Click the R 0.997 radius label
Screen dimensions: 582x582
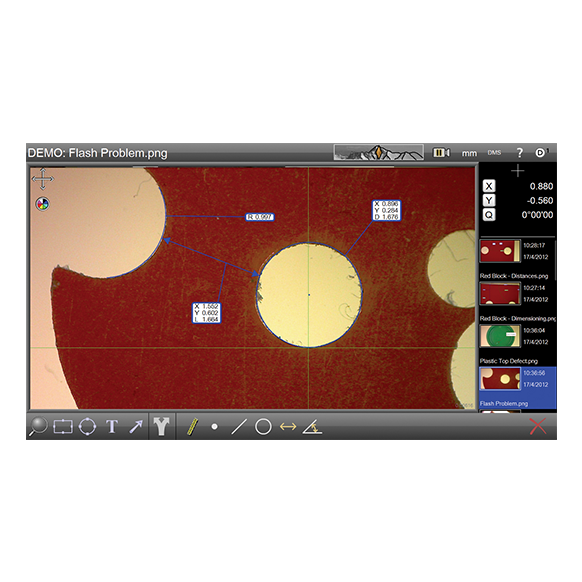click(x=260, y=217)
